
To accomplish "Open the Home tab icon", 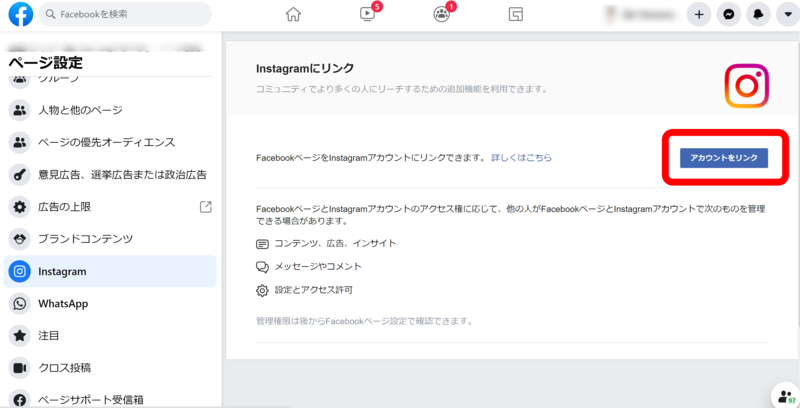I will coord(293,14).
